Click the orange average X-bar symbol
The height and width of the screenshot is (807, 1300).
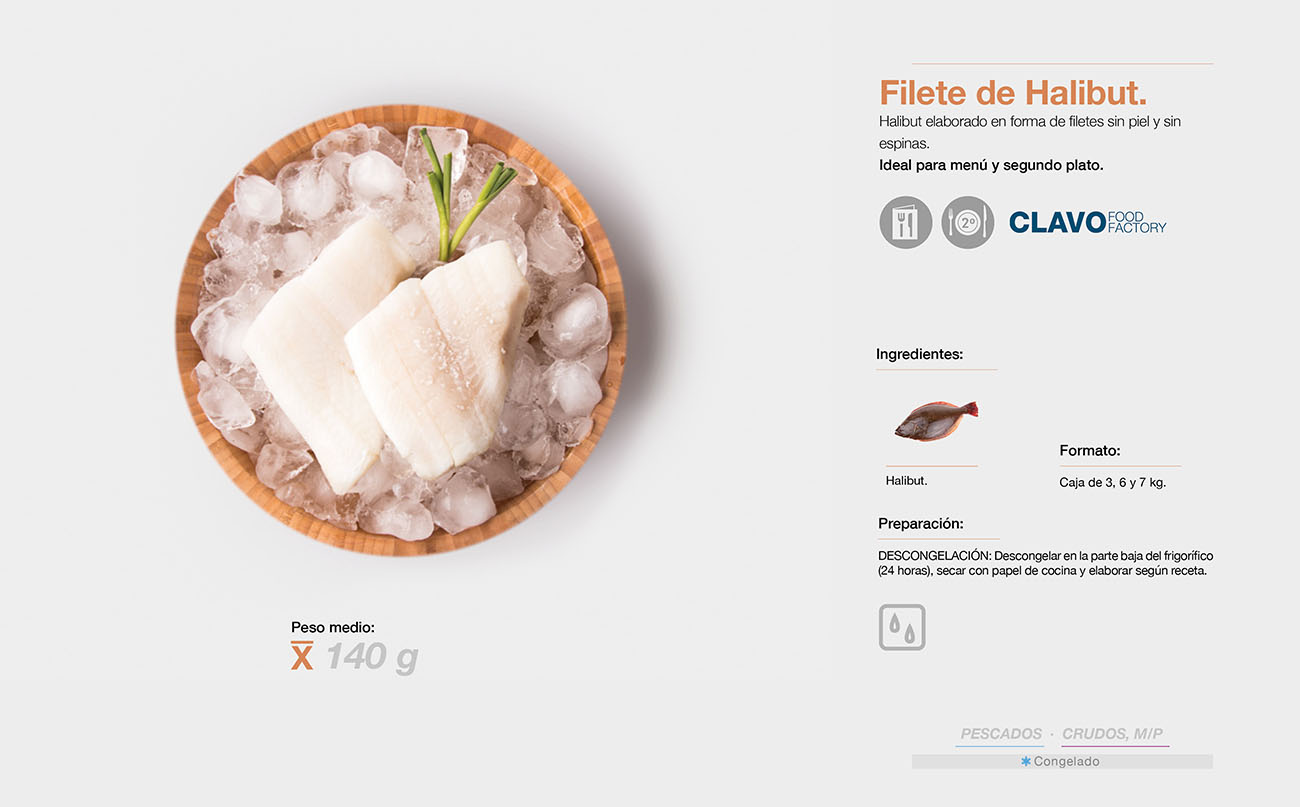(302, 656)
